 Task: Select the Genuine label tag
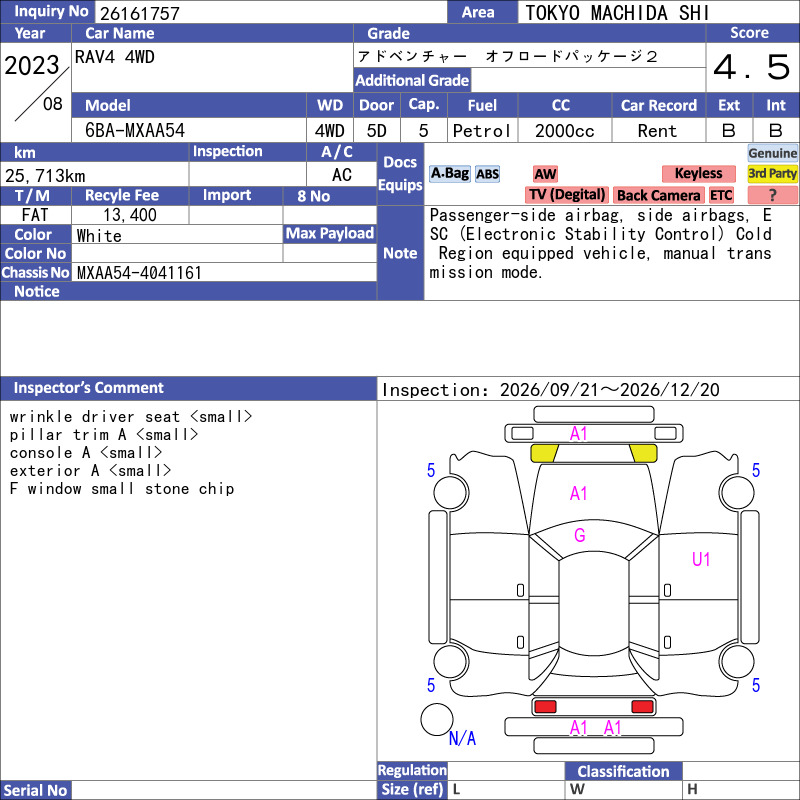[772, 153]
